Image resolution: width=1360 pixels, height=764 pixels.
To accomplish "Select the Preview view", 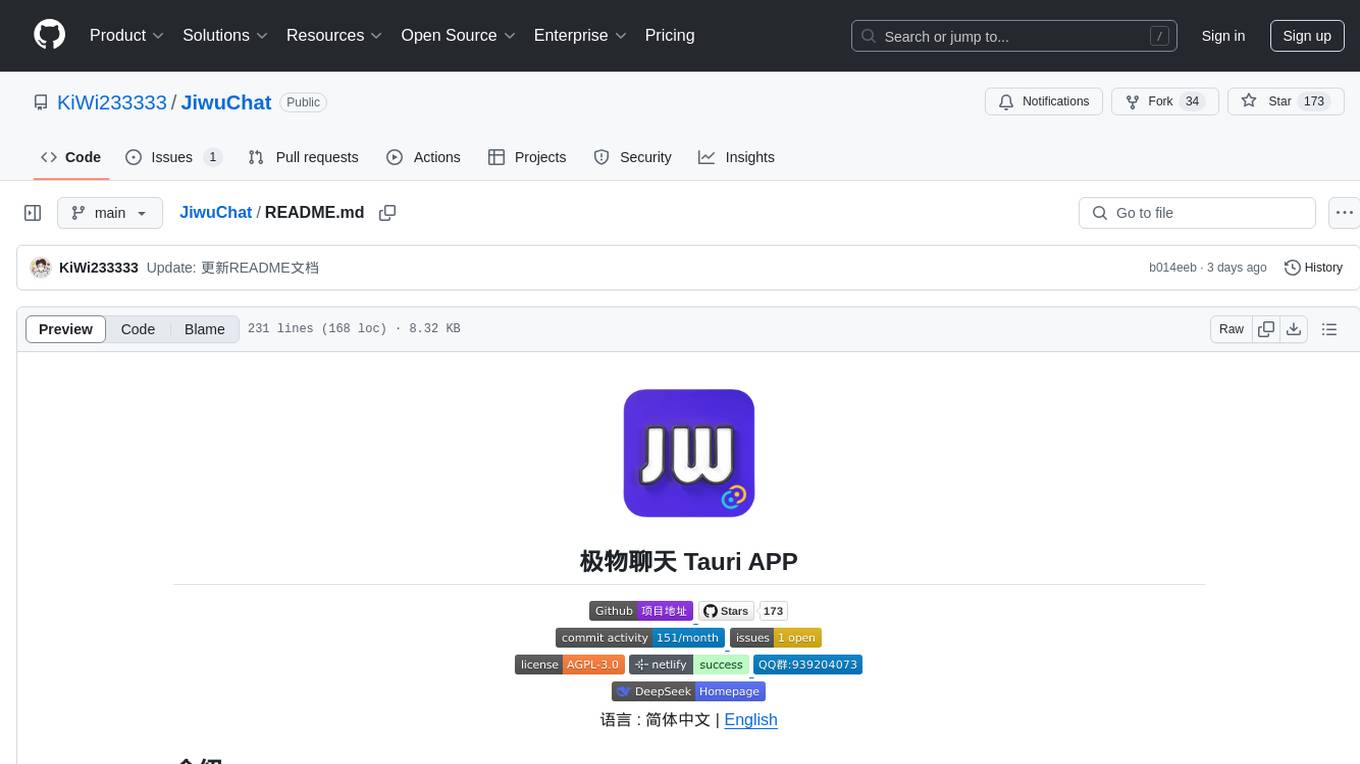I will point(66,329).
